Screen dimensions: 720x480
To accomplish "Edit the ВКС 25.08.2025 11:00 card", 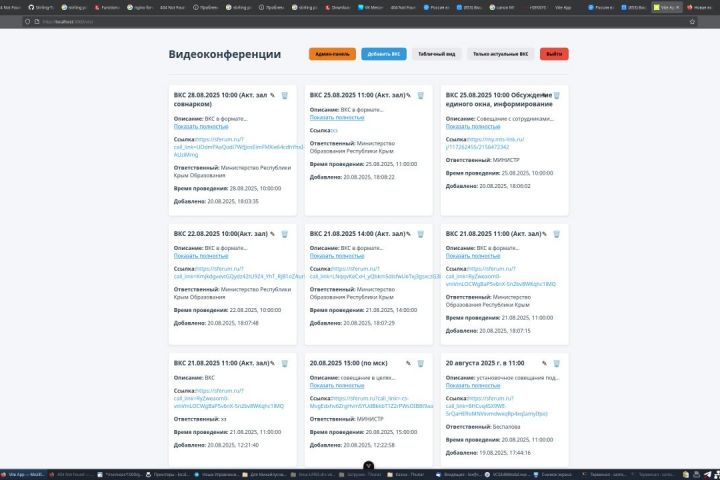I will click(408, 96).
